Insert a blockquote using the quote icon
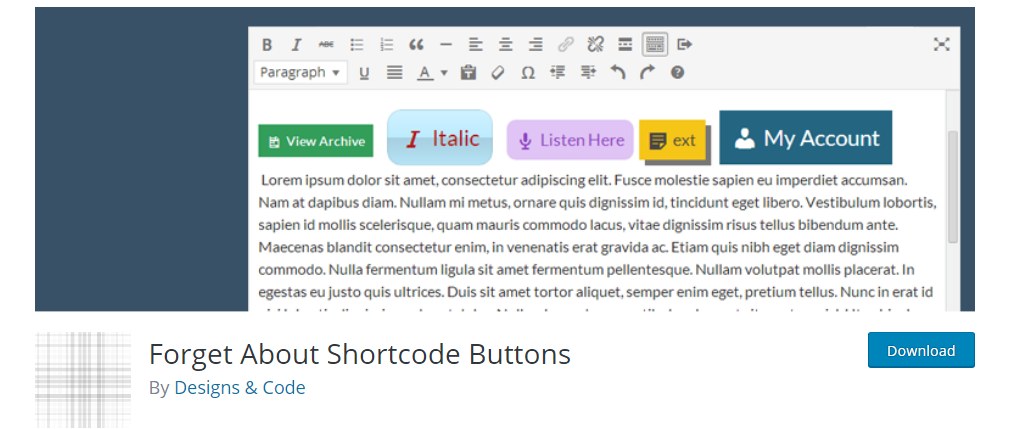The width and height of the screenshot is (1010, 429). click(416, 44)
